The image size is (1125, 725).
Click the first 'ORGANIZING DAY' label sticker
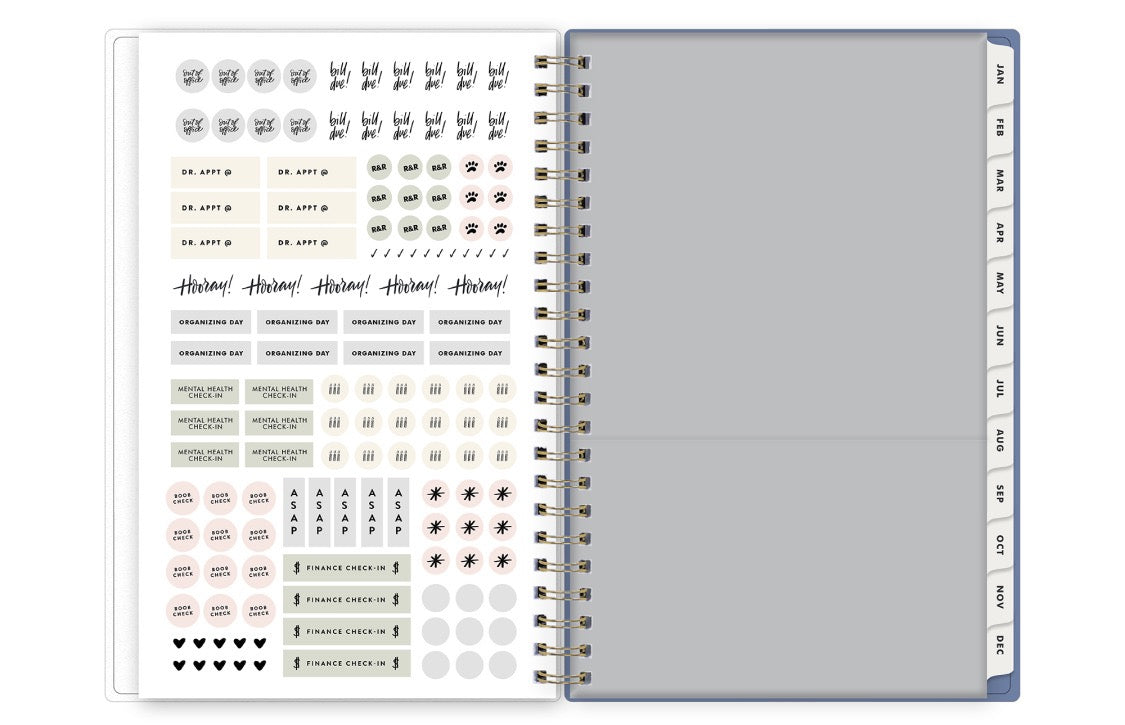coord(211,322)
